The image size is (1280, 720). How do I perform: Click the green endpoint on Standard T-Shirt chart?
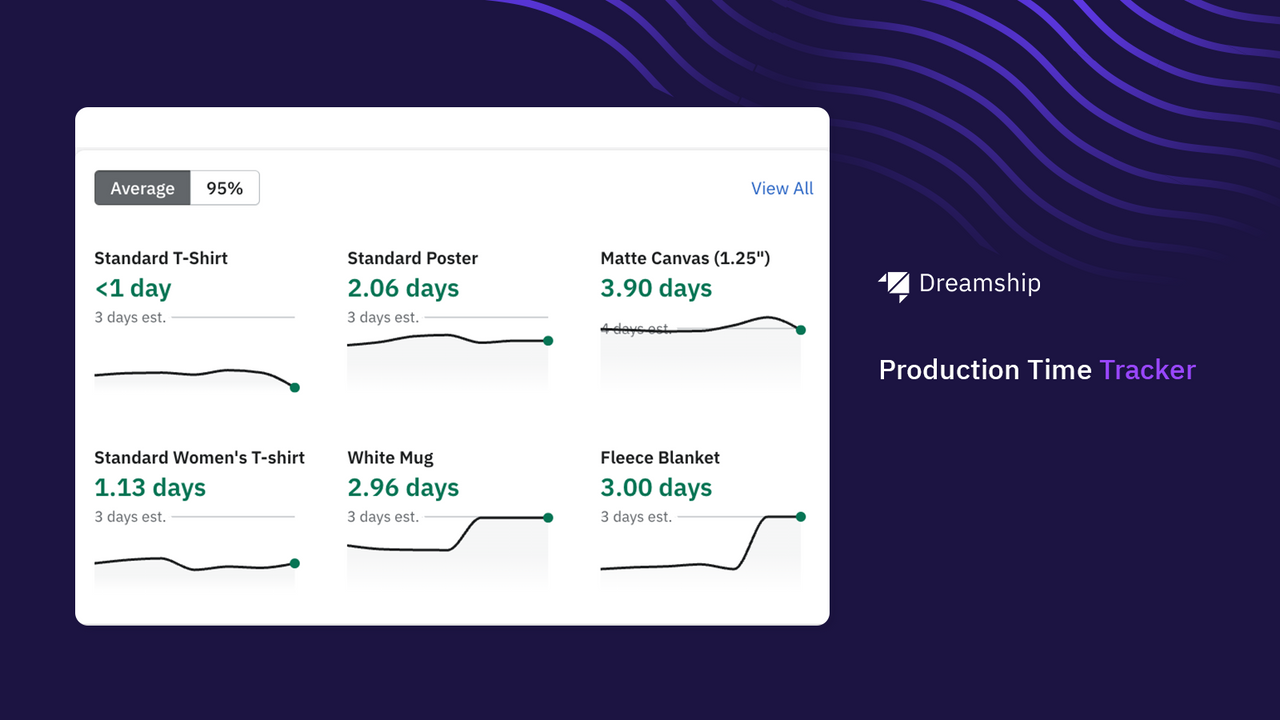point(294,387)
